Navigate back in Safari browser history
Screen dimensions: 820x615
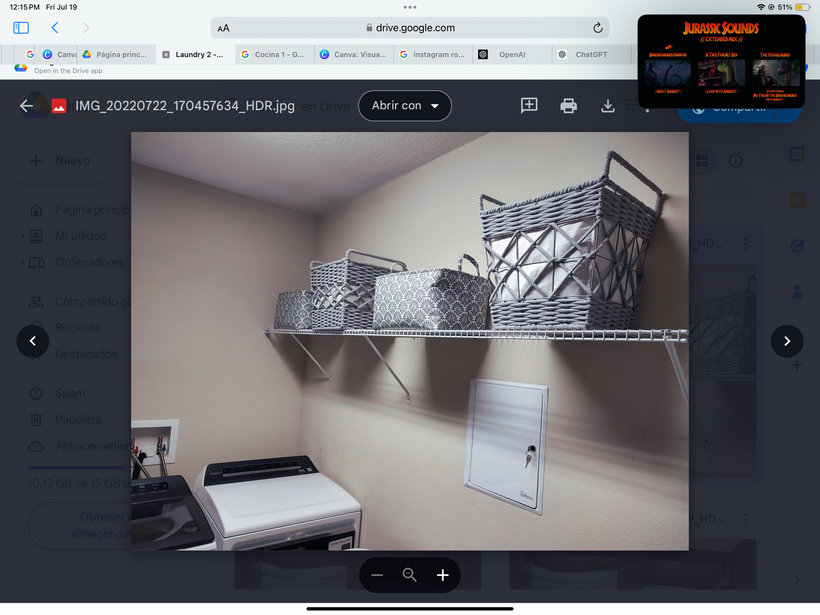click(x=55, y=28)
